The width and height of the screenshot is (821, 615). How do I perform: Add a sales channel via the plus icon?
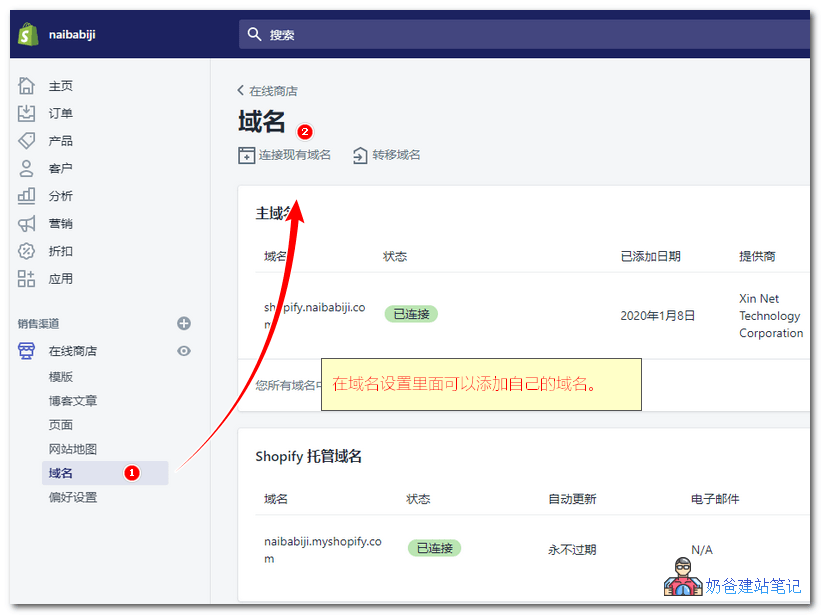point(183,323)
